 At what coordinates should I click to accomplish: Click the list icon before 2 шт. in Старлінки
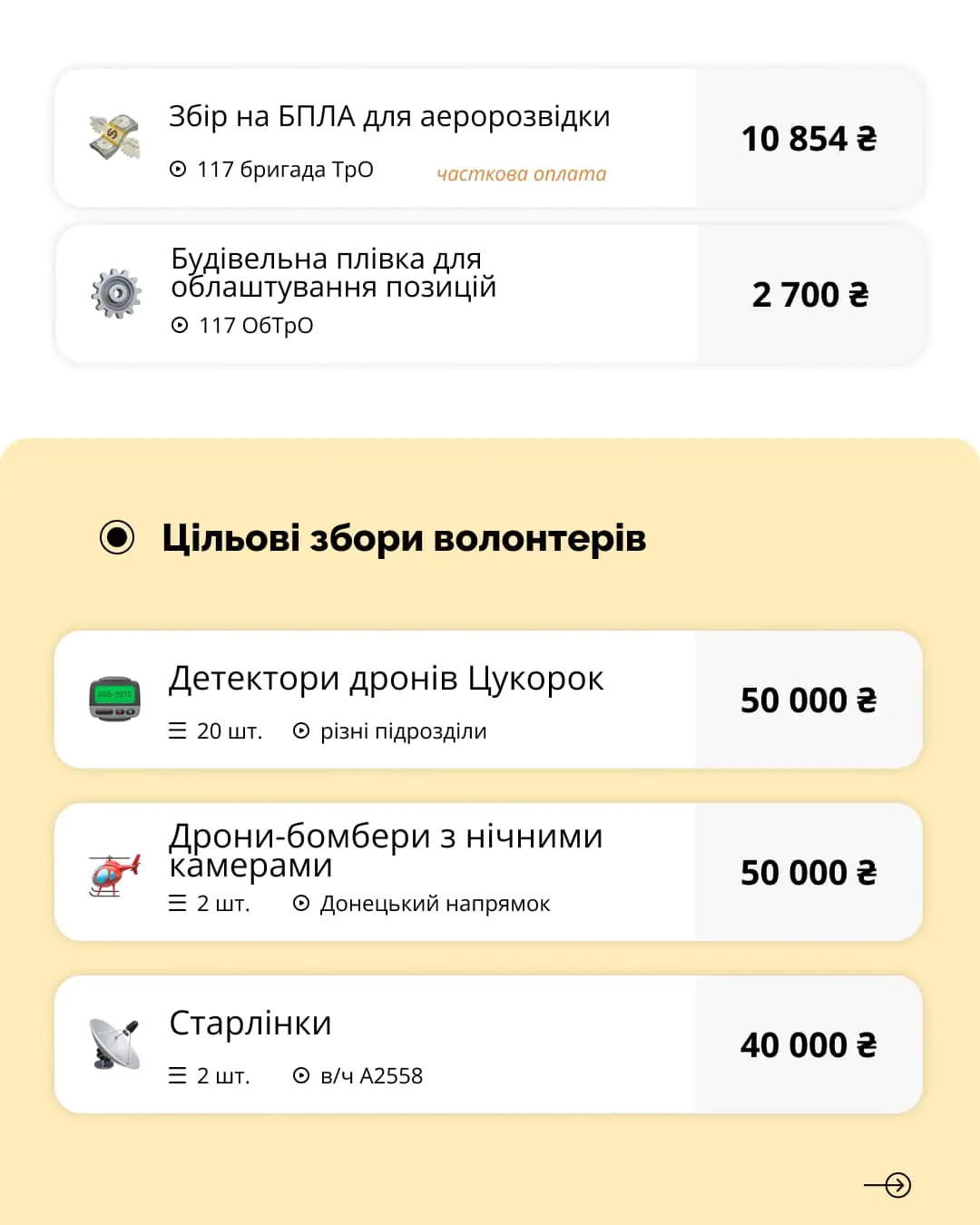pyautogui.click(x=177, y=1076)
